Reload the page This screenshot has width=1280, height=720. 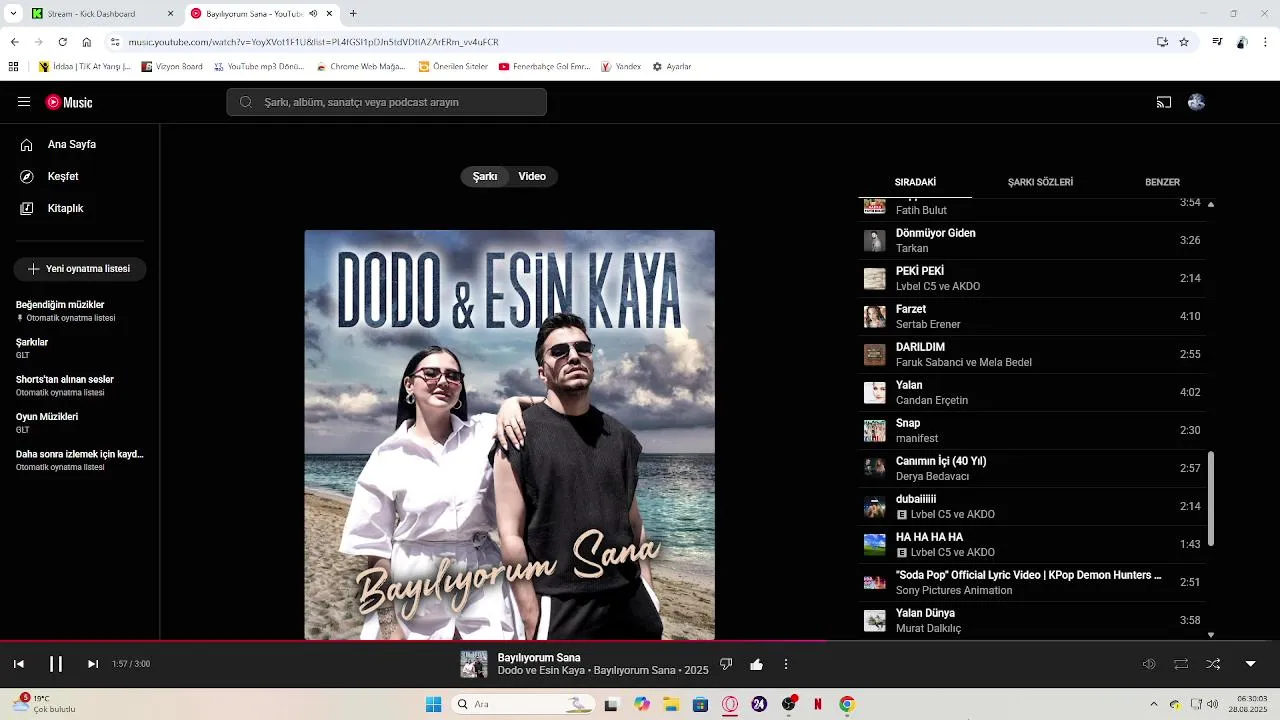[x=62, y=42]
